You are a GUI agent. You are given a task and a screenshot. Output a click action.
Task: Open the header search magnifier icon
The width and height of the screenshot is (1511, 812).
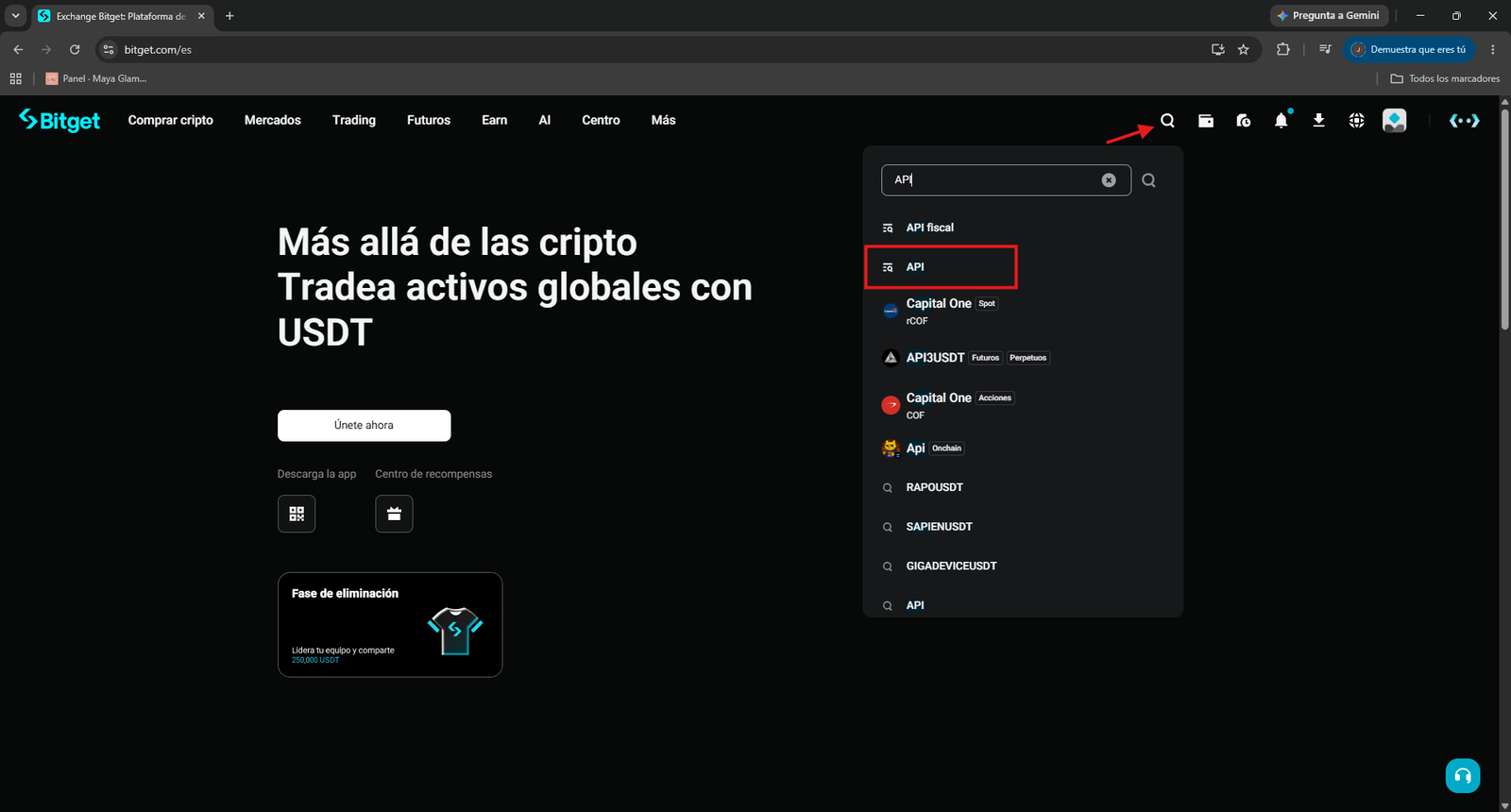coord(1167,120)
